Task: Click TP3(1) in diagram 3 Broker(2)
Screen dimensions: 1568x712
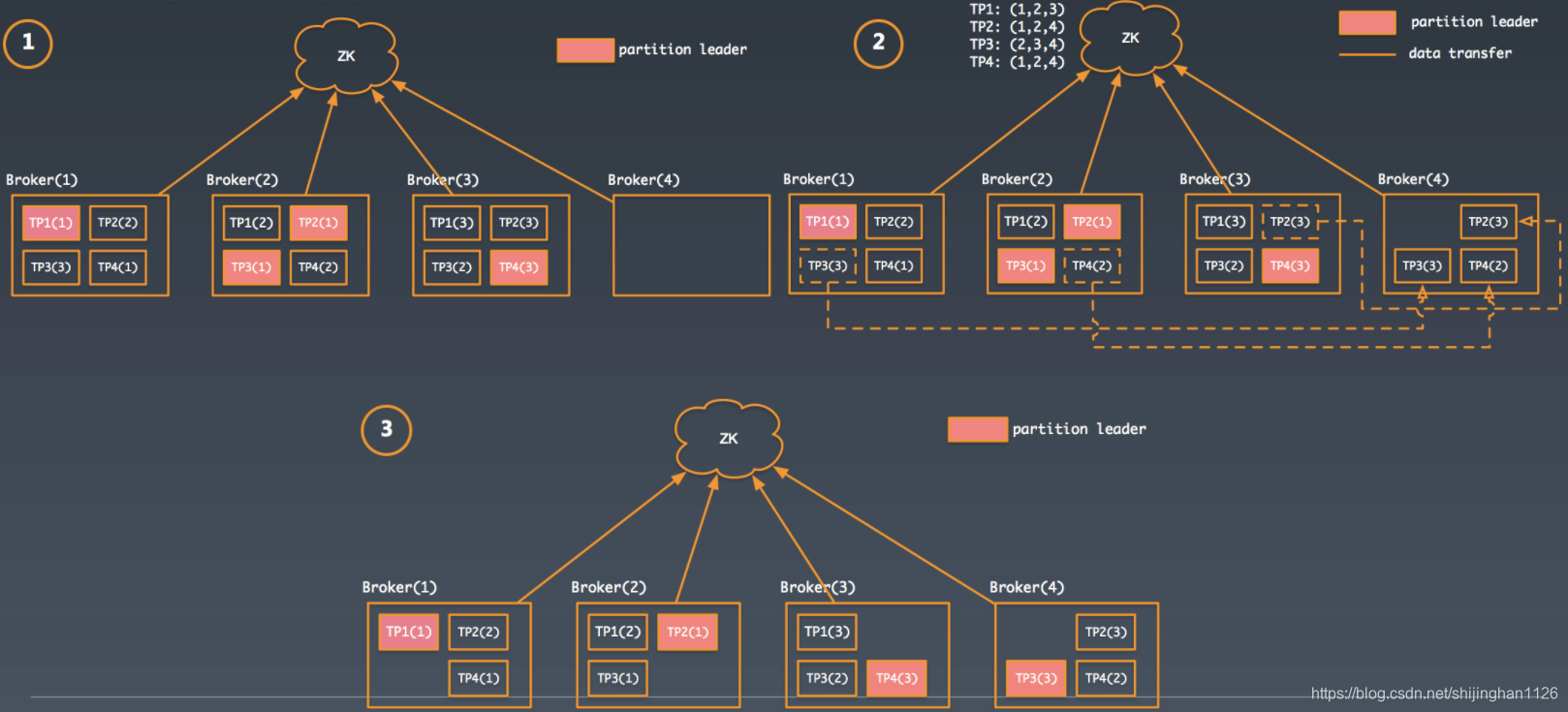Action: 618,678
